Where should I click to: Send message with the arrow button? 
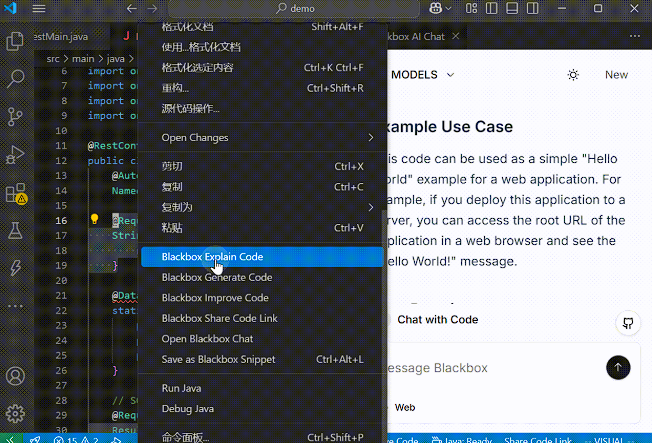(618, 367)
